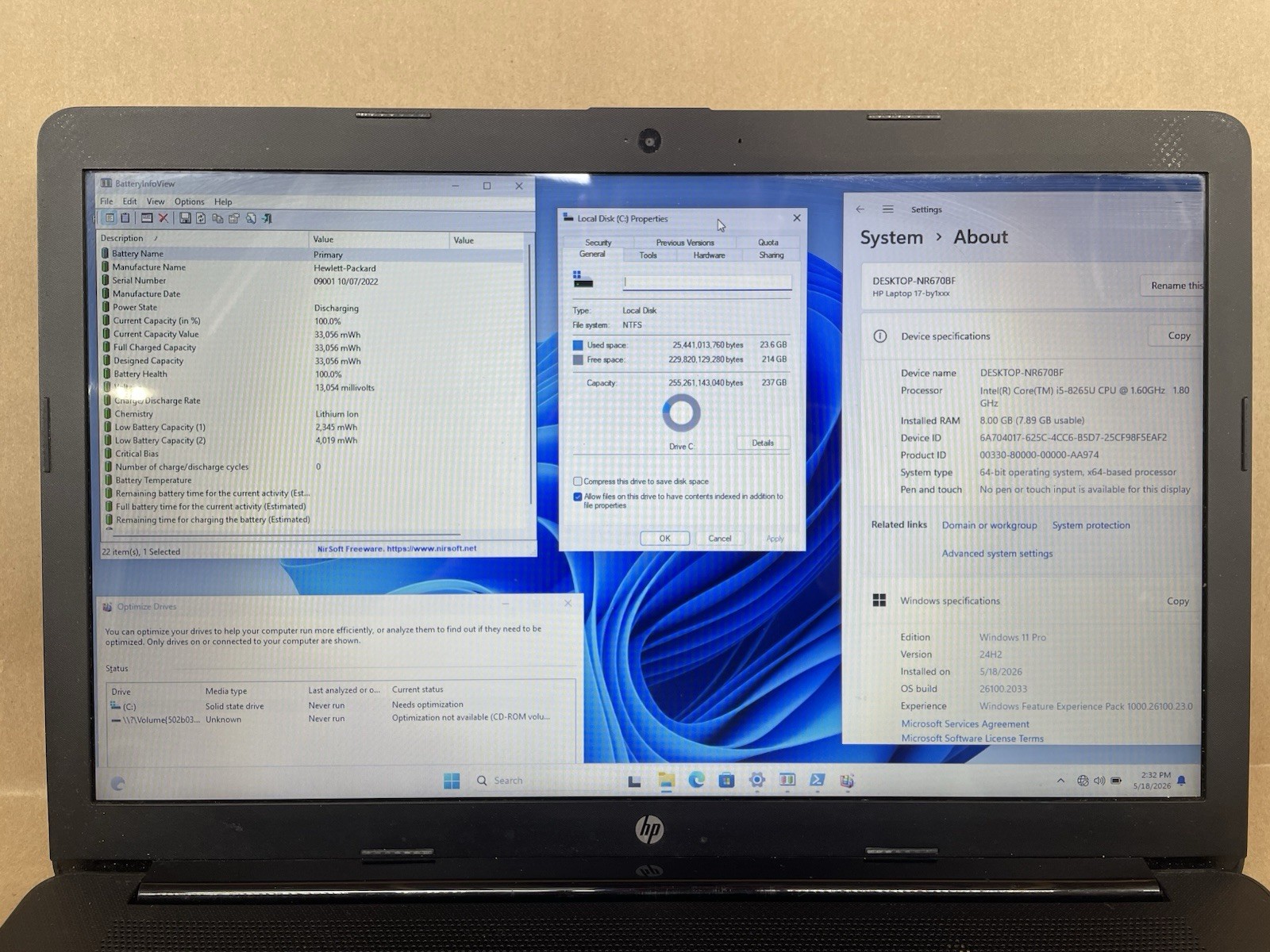
Task: Click the Save floppy disk toolbar icon
Action: 185,218
